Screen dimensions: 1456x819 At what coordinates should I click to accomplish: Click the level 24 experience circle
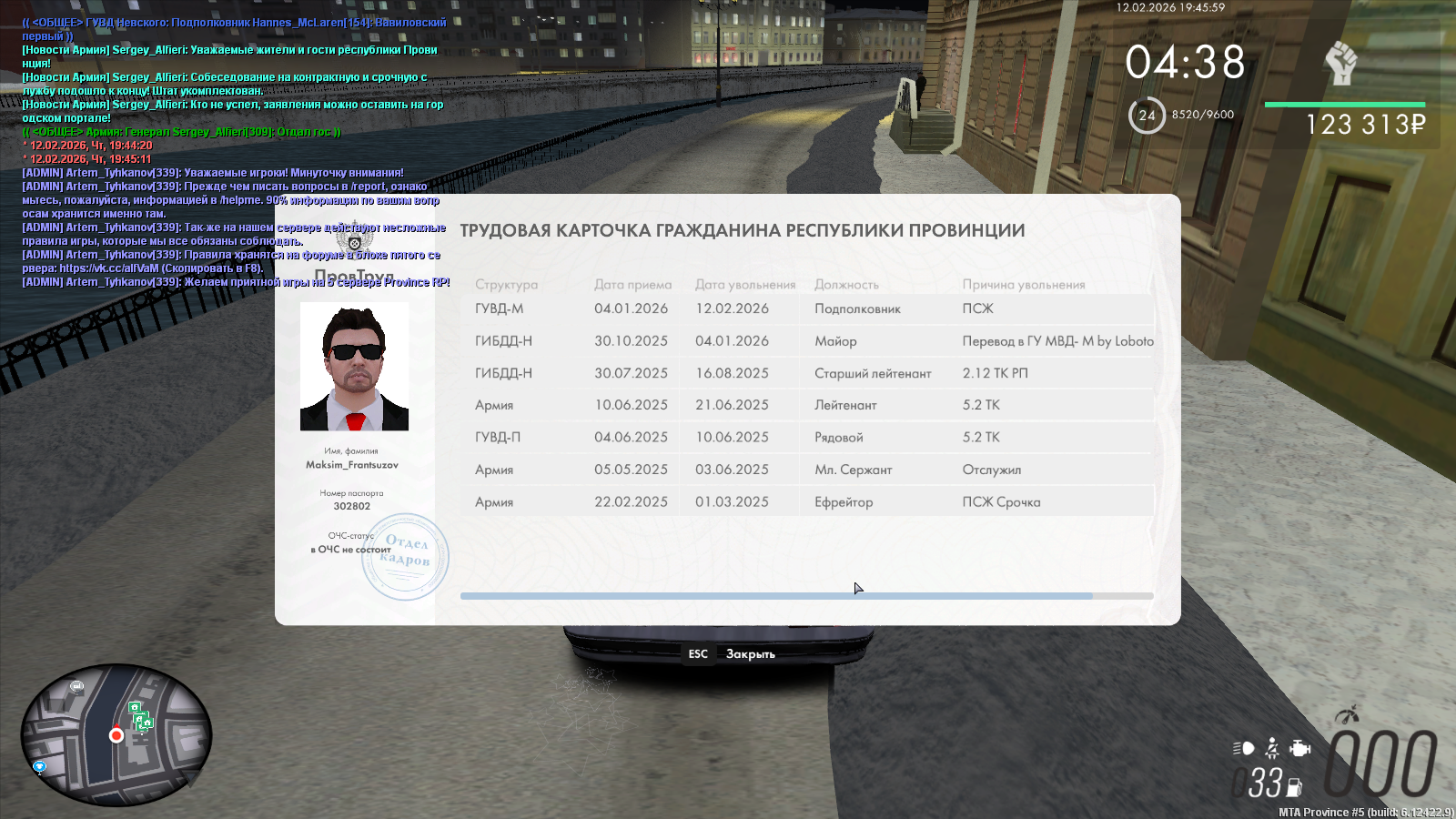point(1147,116)
